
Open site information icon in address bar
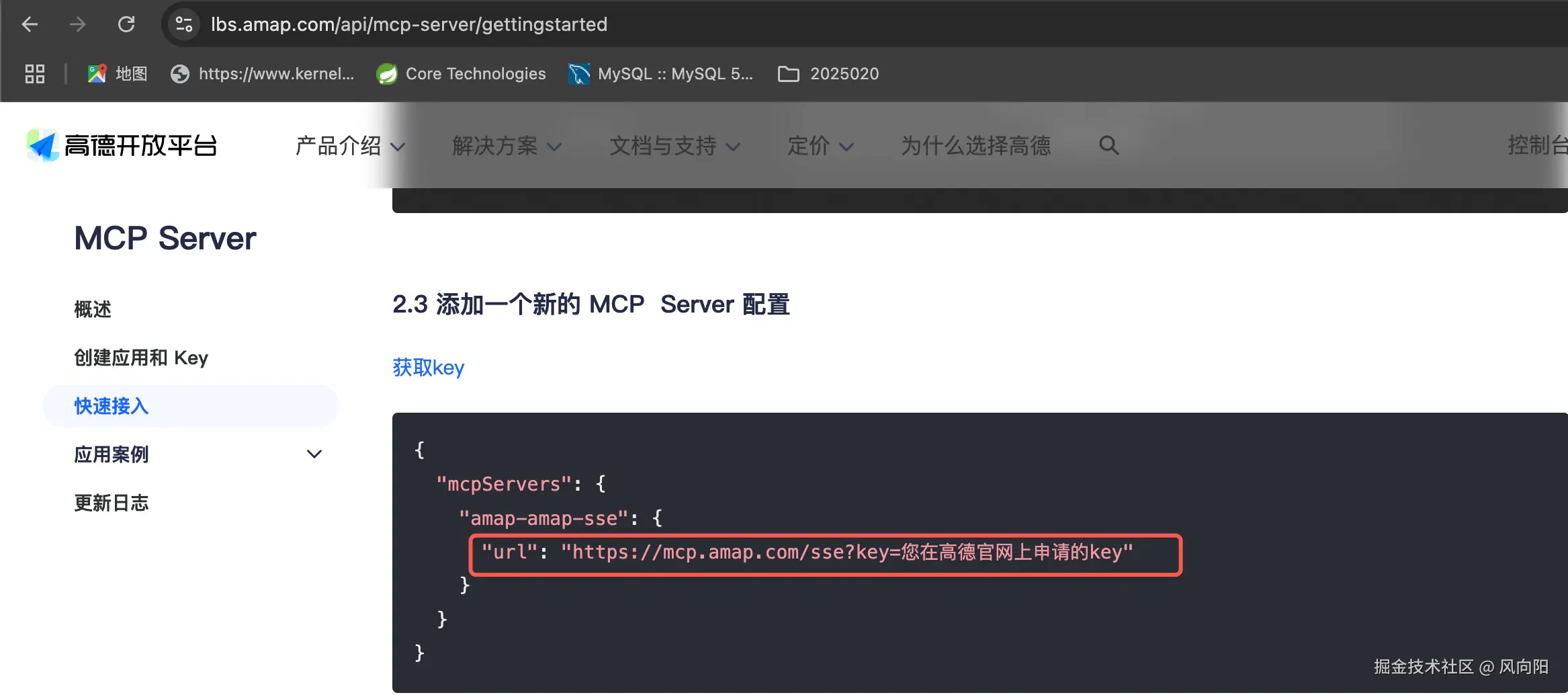[183, 25]
